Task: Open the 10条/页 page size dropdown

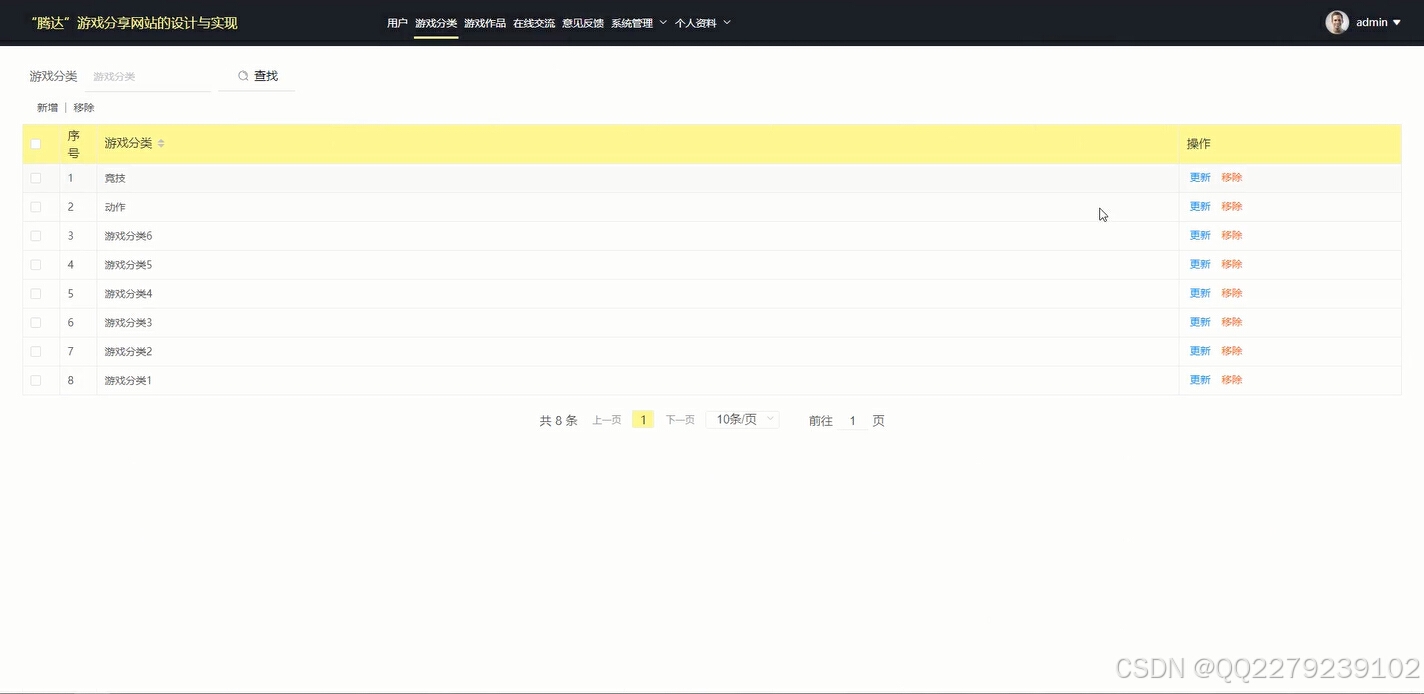Action: pos(742,419)
